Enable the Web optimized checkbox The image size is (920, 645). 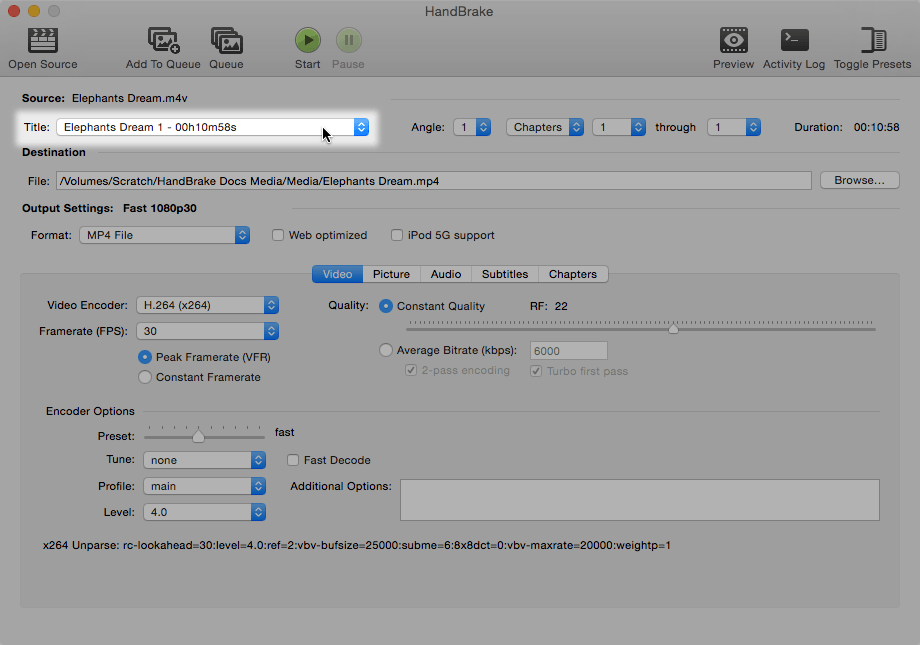tap(279, 235)
